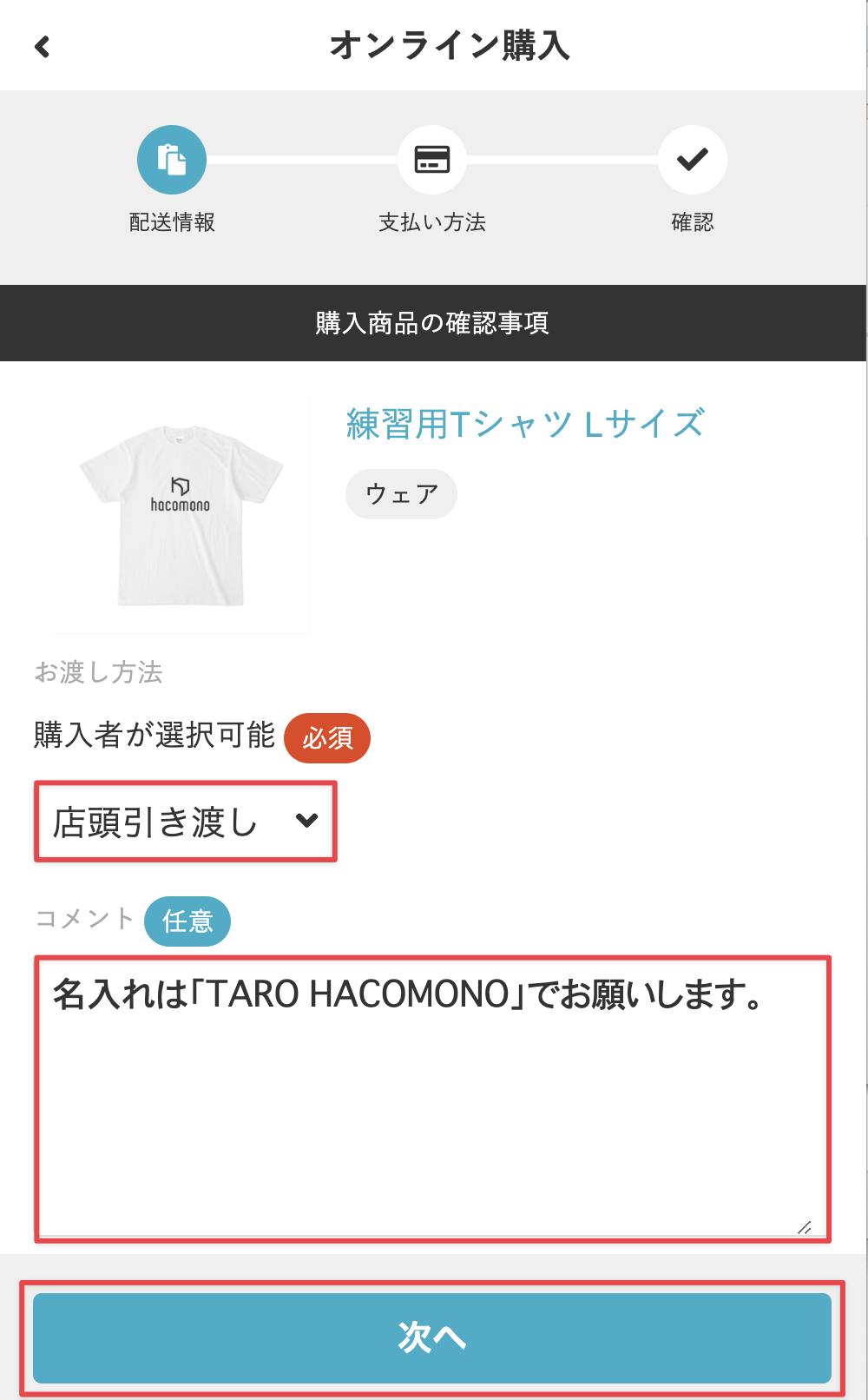868x1400 pixels.
Task: Click the progress line between 配送情報 and 支払い方法
Action: point(302,160)
